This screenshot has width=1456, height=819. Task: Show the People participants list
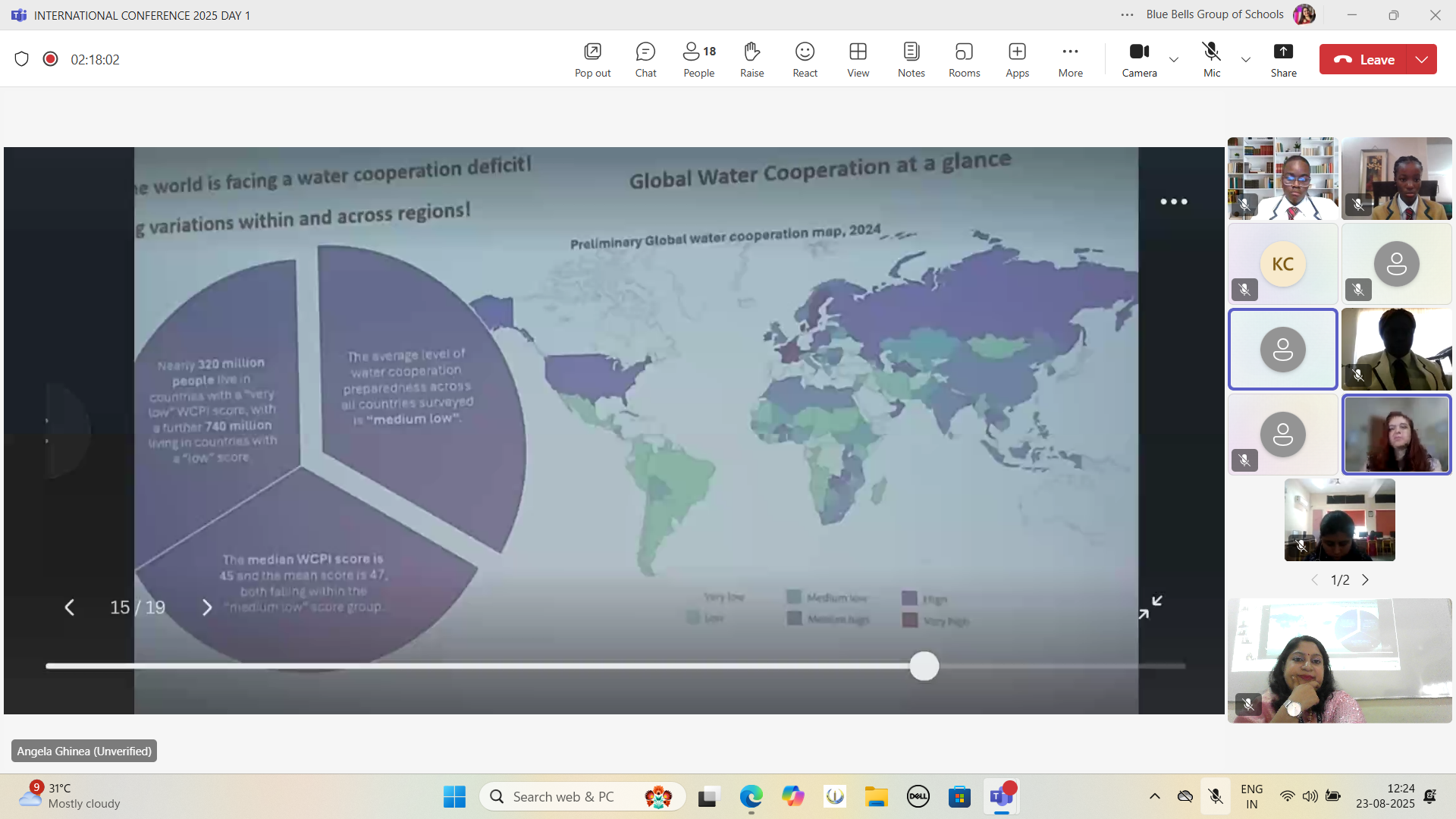(698, 59)
